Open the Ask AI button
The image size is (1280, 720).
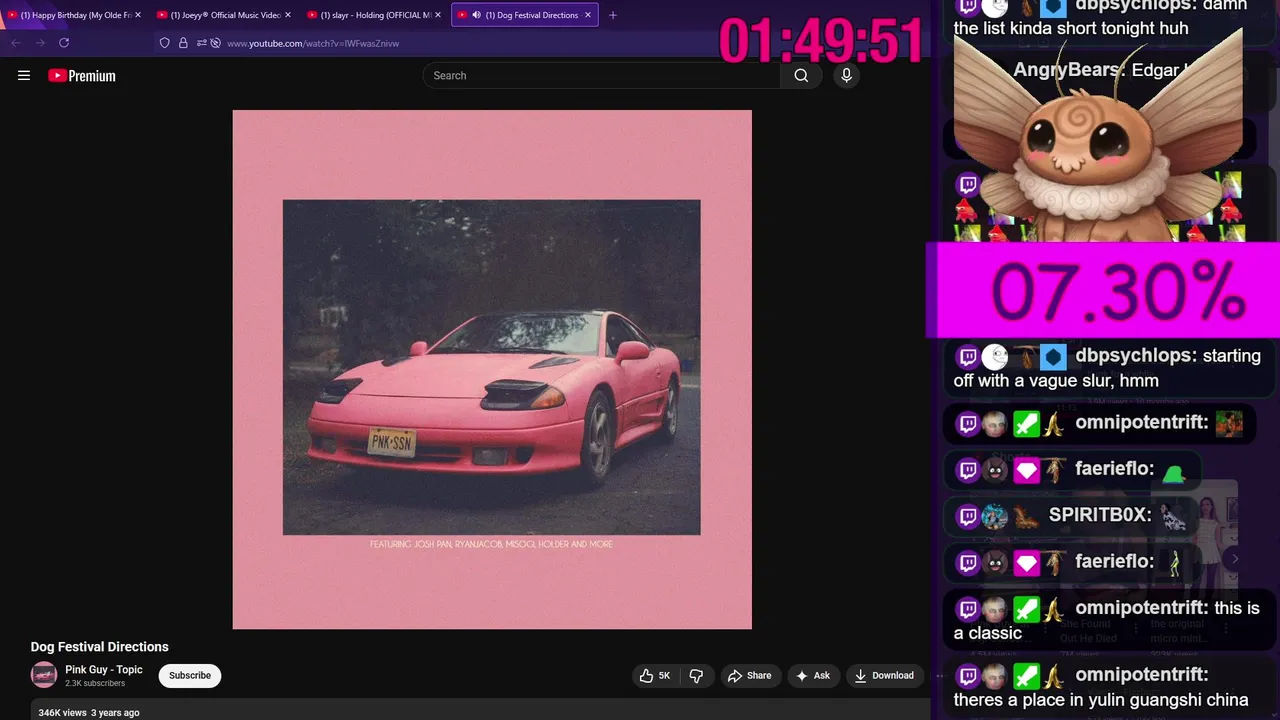click(812, 676)
